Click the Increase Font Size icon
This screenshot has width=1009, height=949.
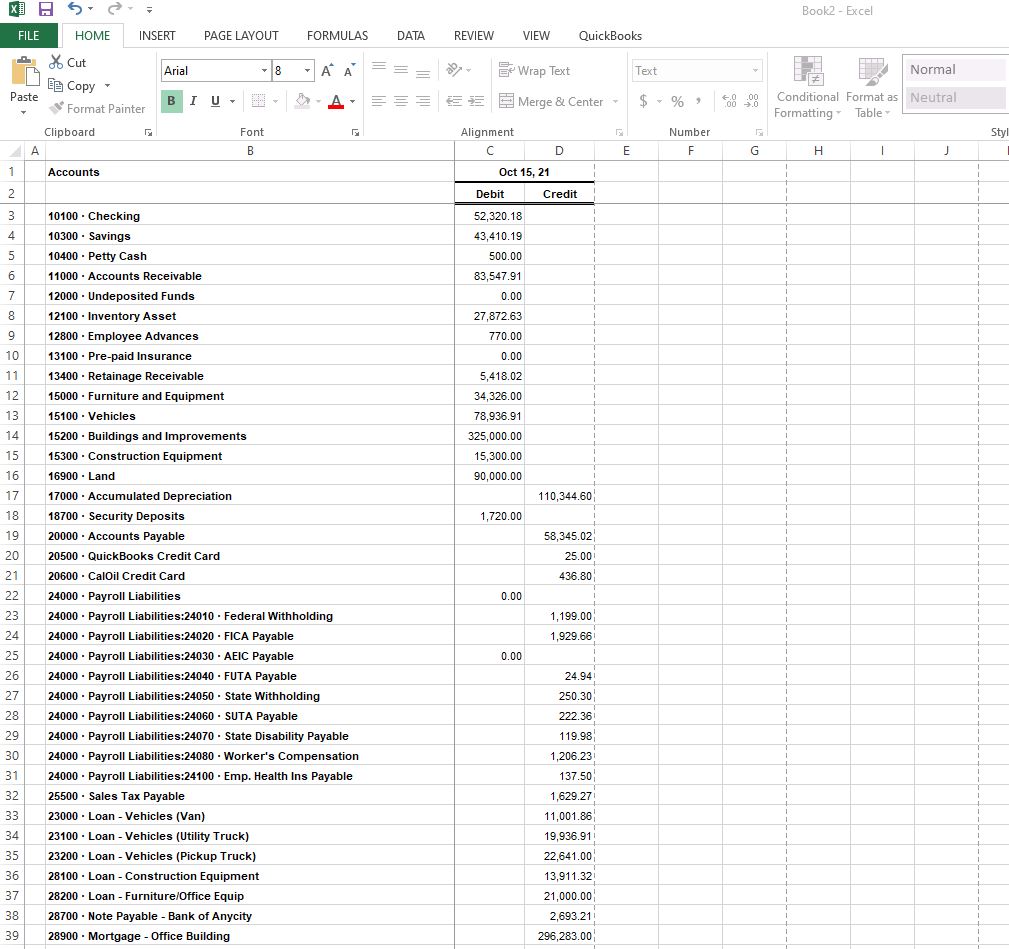coord(327,70)
